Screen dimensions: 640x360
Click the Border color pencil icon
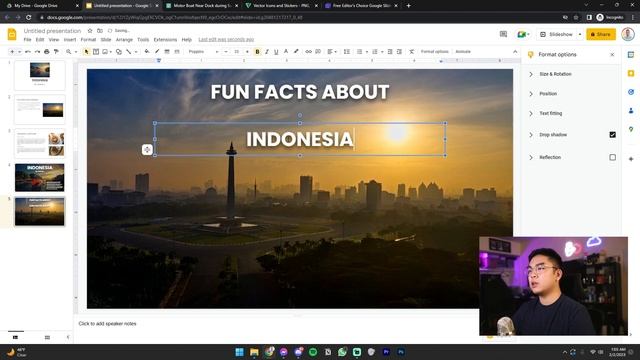157,52
